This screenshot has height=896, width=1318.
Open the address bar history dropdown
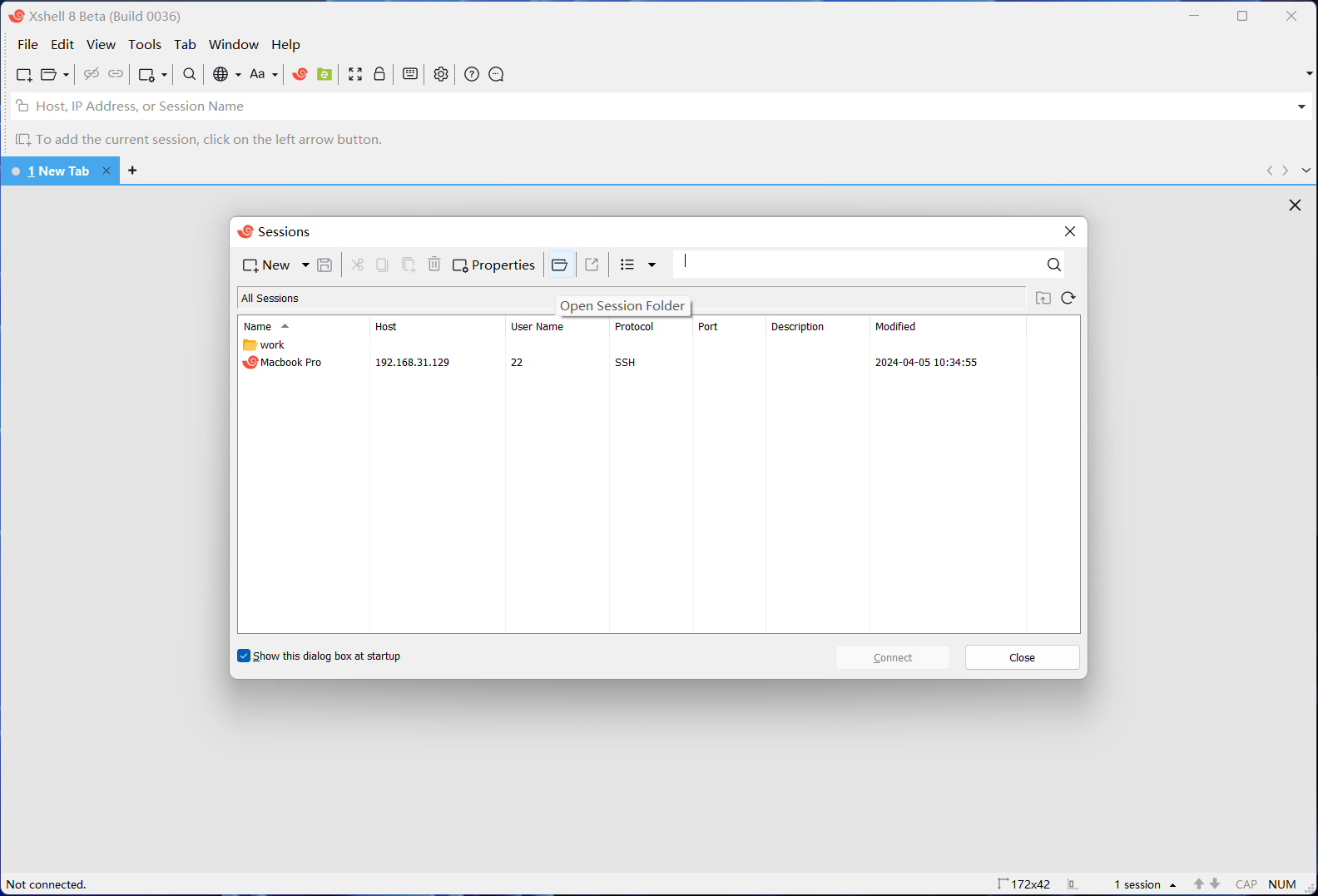click(x=1301, y=106)
